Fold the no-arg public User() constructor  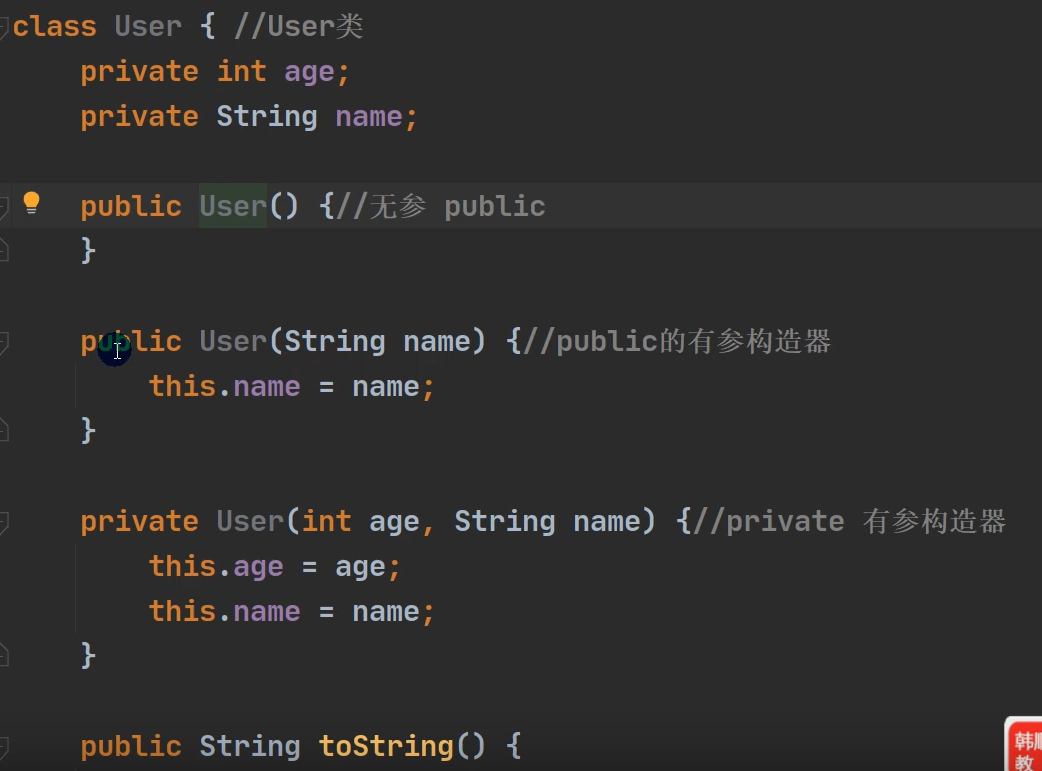click(x=3, y=207)
